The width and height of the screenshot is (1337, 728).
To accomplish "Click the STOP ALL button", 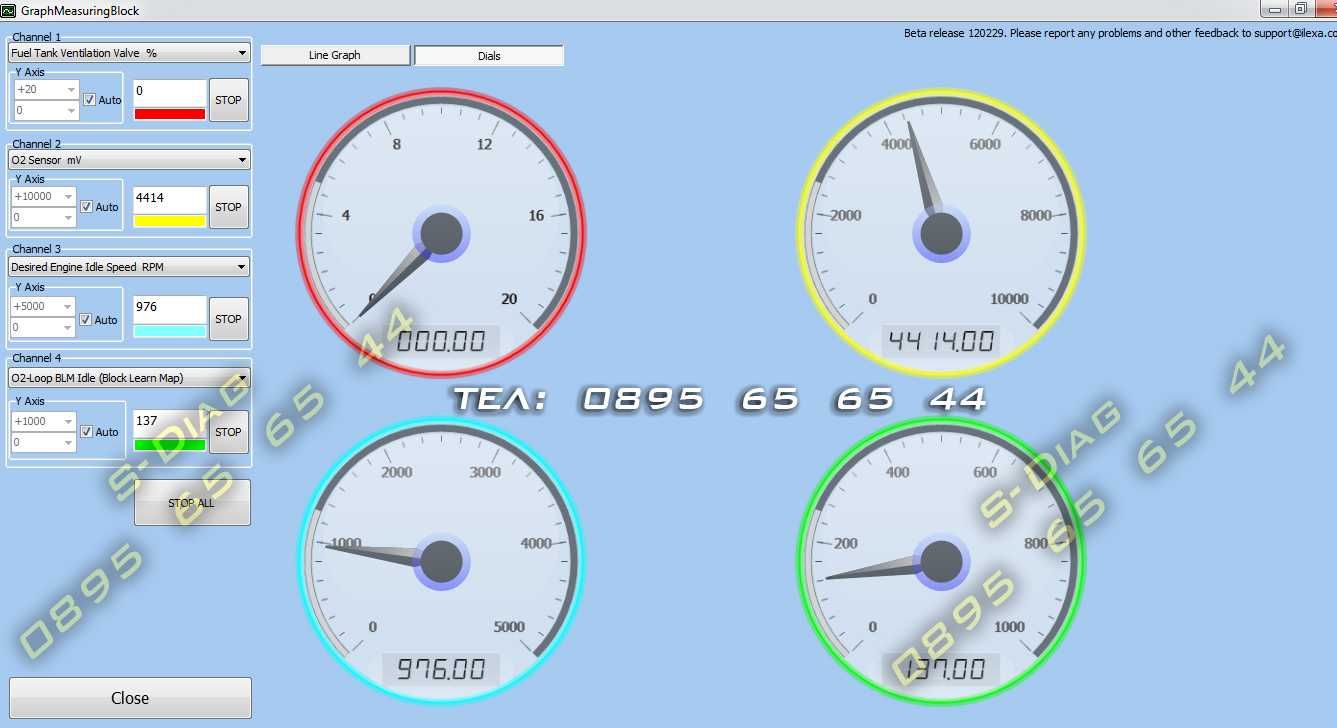I will click(192, 503).
